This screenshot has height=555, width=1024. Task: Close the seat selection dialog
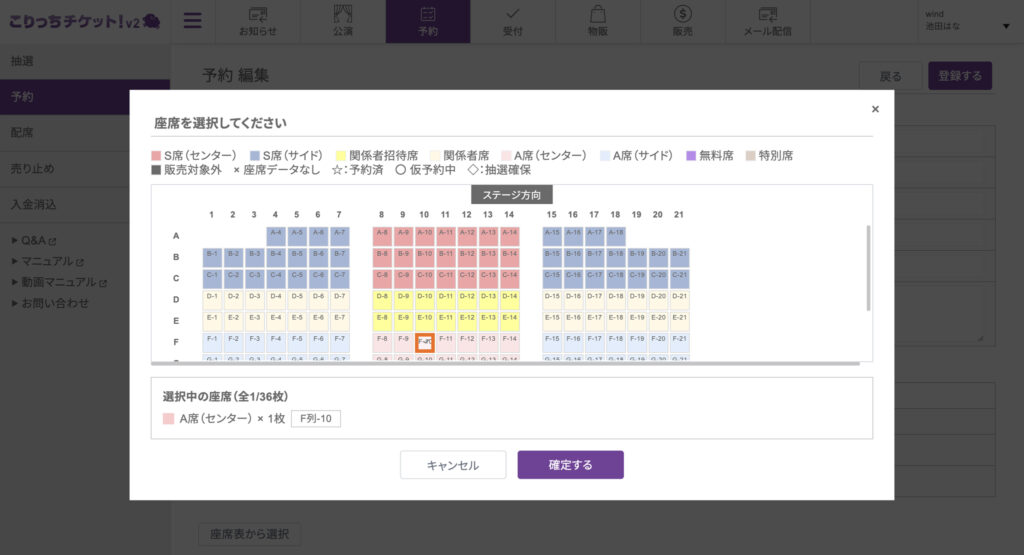(875, 109)
